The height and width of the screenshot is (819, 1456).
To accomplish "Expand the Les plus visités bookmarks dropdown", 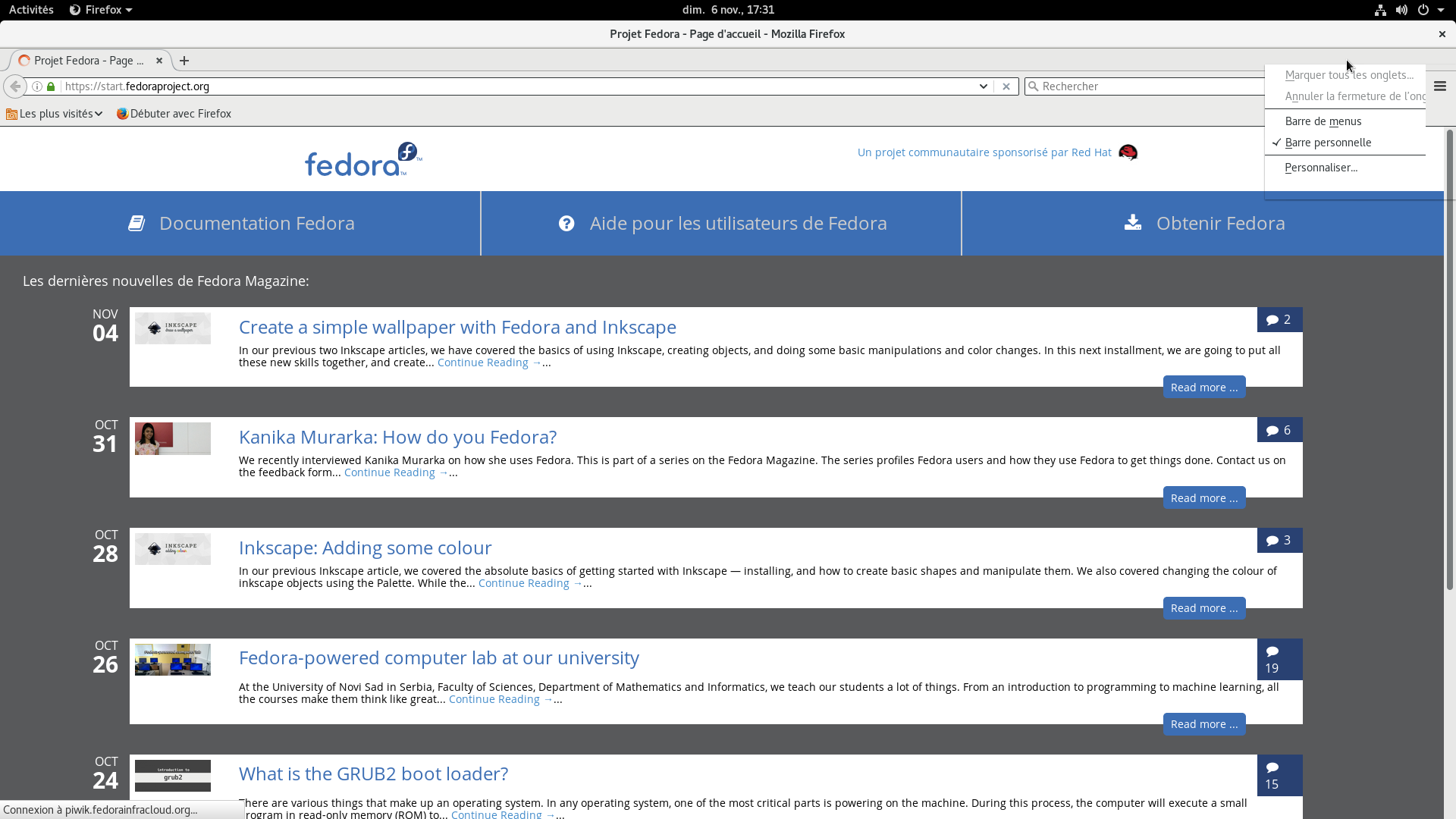I will coord(55,114).
